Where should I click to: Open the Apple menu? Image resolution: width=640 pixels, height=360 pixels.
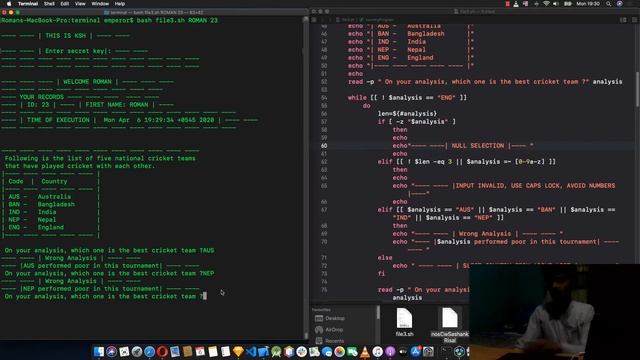point(9,4)
